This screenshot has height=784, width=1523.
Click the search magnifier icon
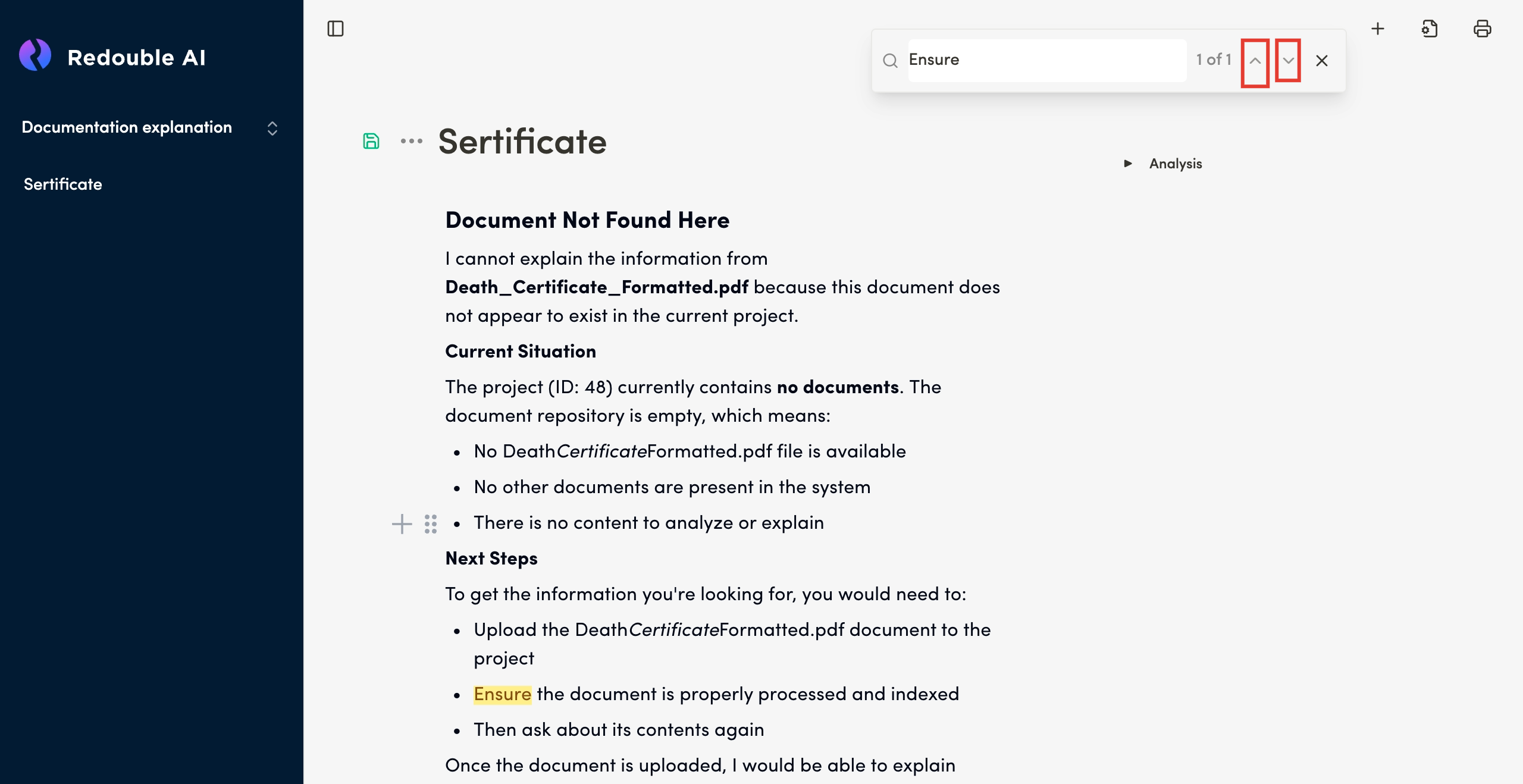click(890, 61)
